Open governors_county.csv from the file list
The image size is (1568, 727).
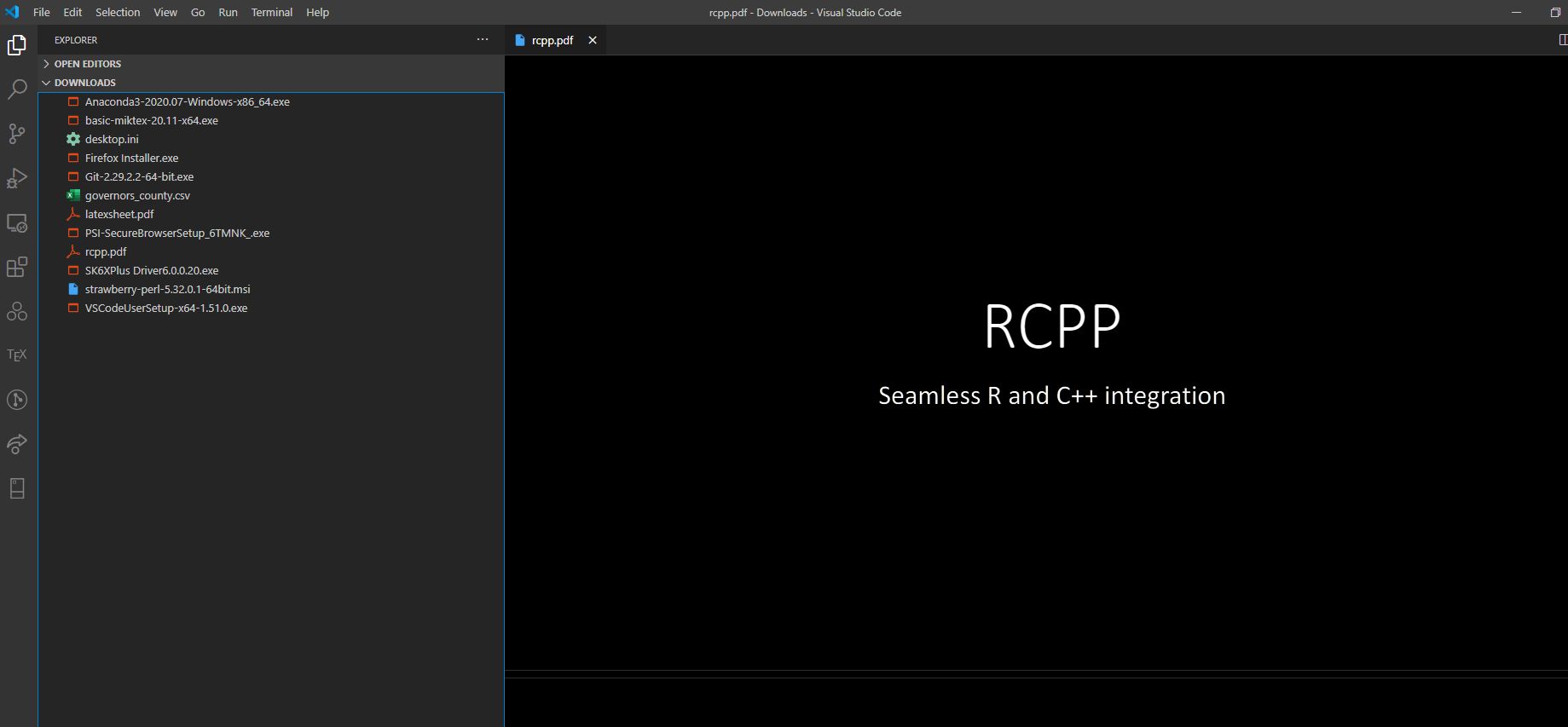pos(137,196)
